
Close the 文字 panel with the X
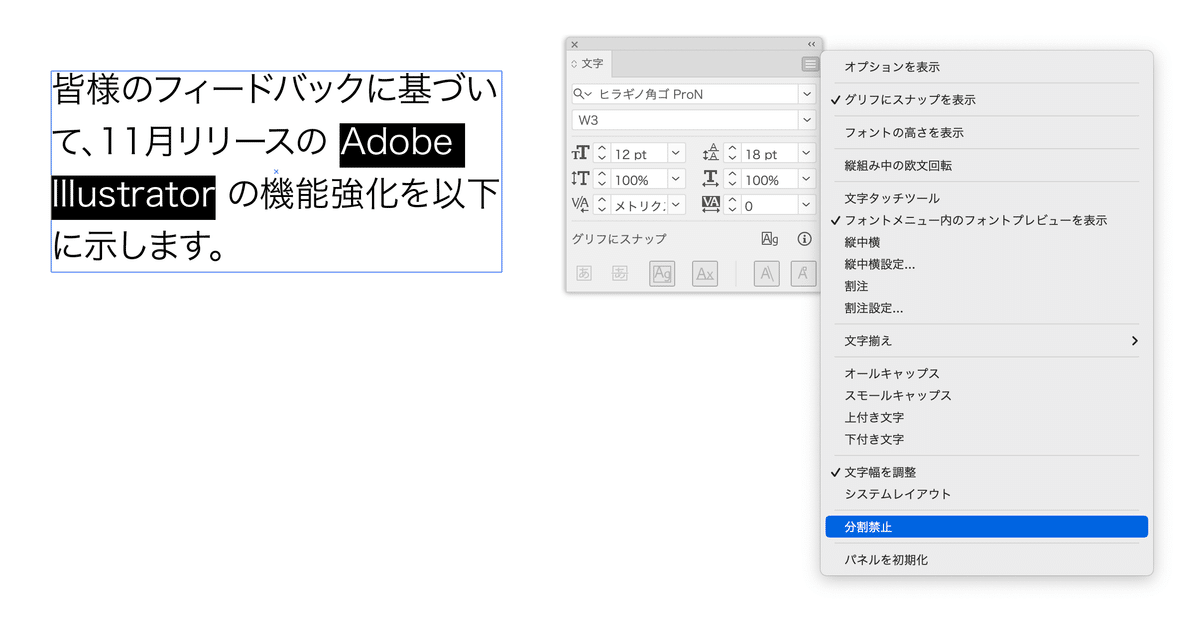574,45
